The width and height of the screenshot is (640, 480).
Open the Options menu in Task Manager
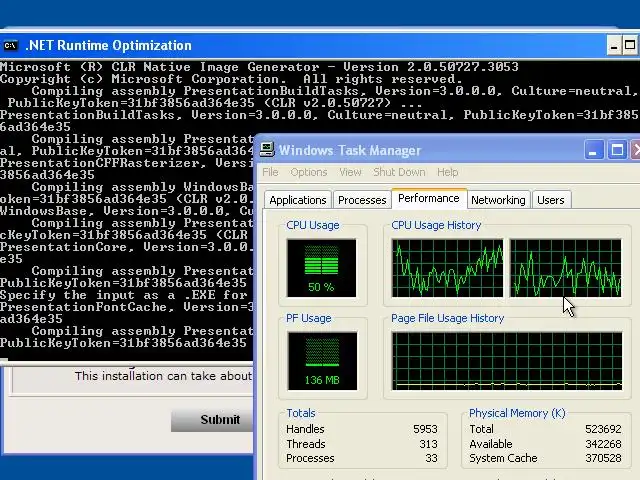coord(309,172)
